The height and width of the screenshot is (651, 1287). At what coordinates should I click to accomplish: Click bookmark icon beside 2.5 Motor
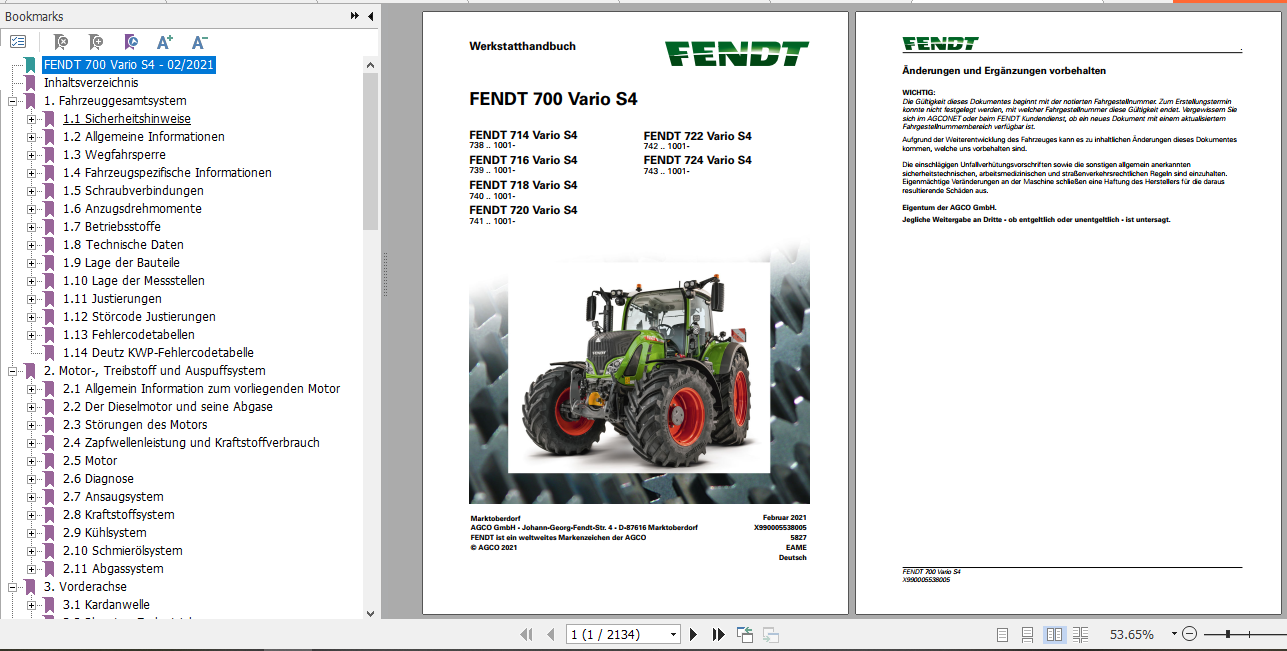point(50,461)
